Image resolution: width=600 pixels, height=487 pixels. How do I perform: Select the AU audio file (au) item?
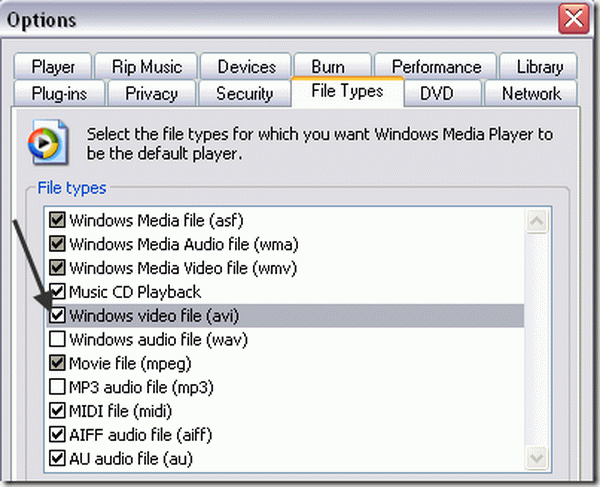coord(130,459)
